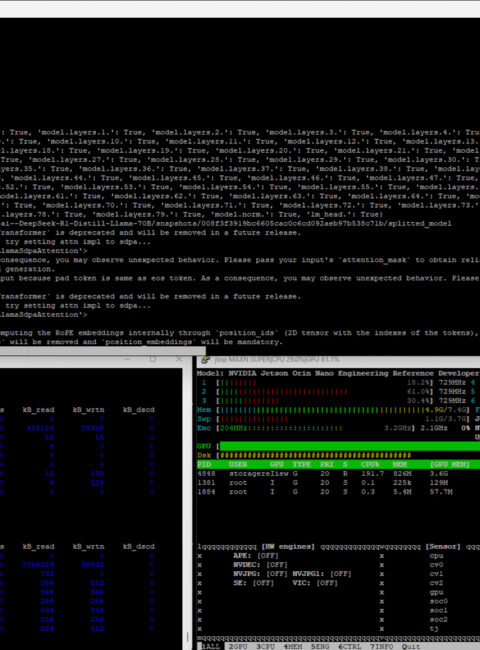
Task: Click the cv1 sensor row
Action: pos(436,574)
